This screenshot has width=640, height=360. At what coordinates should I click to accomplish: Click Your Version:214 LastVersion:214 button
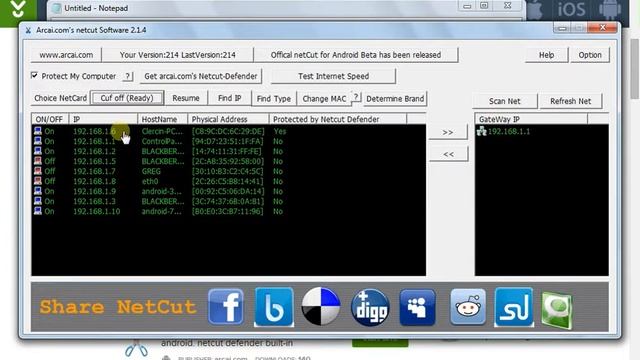[x=178, y=55]
